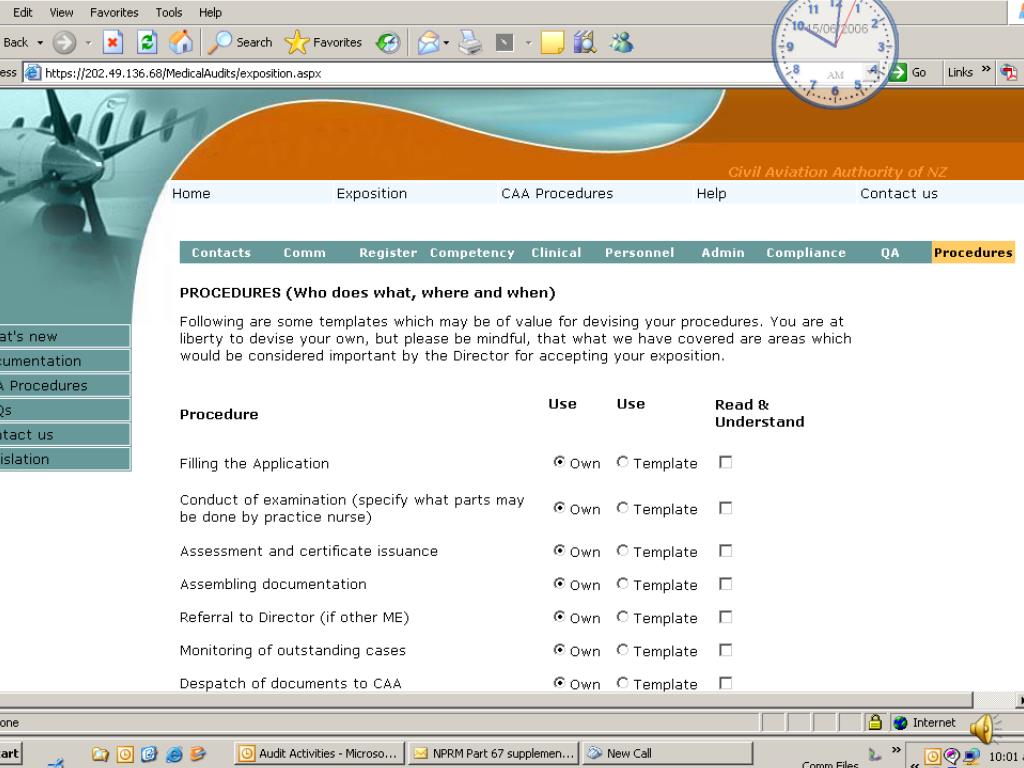Select Own for Filling the Application
Screen dimensions: 1024x768
(x=559, y=462)
